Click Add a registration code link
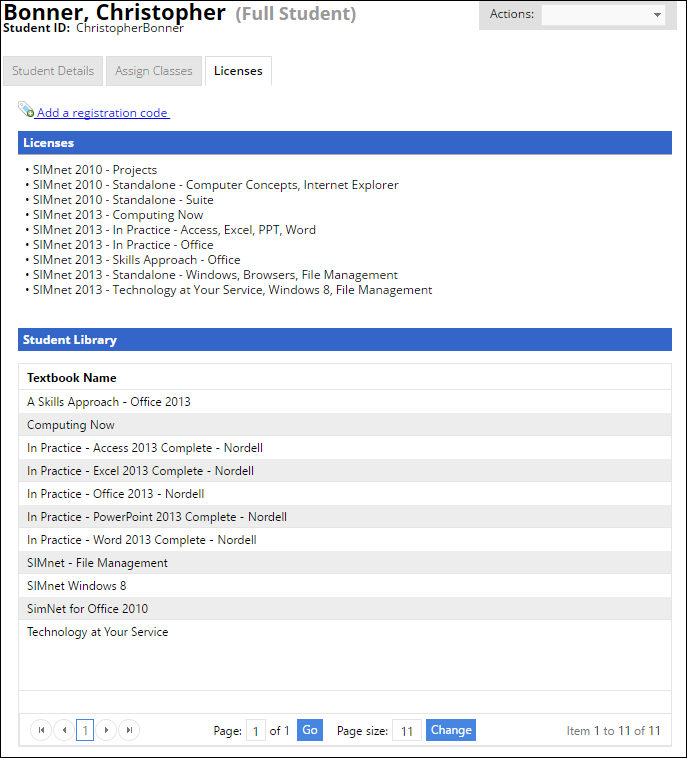The image size is (687, 758). [x=102, y=113]
